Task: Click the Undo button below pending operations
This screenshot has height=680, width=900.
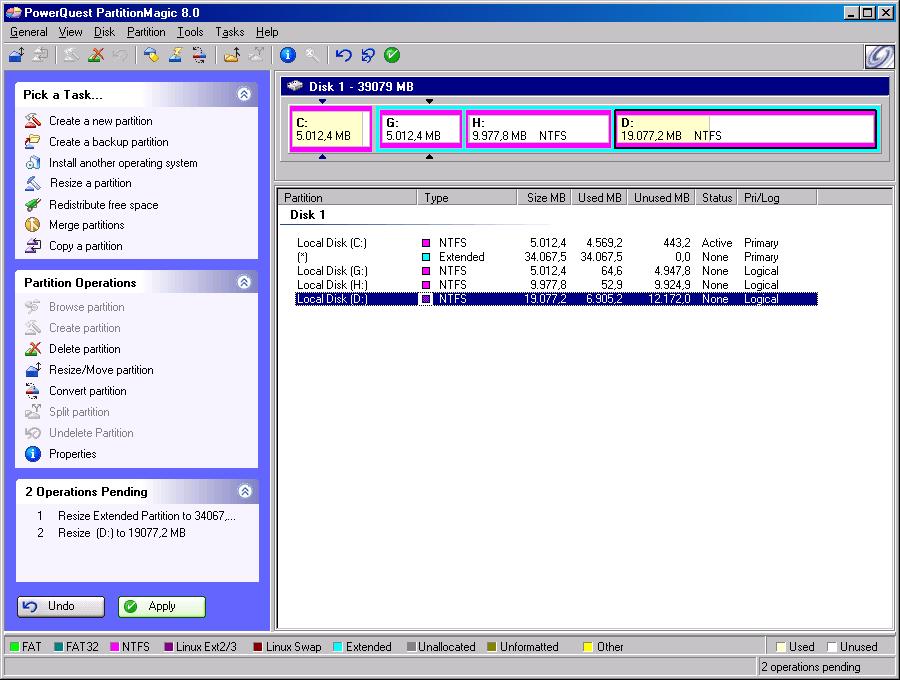Action: click(61, 607)
